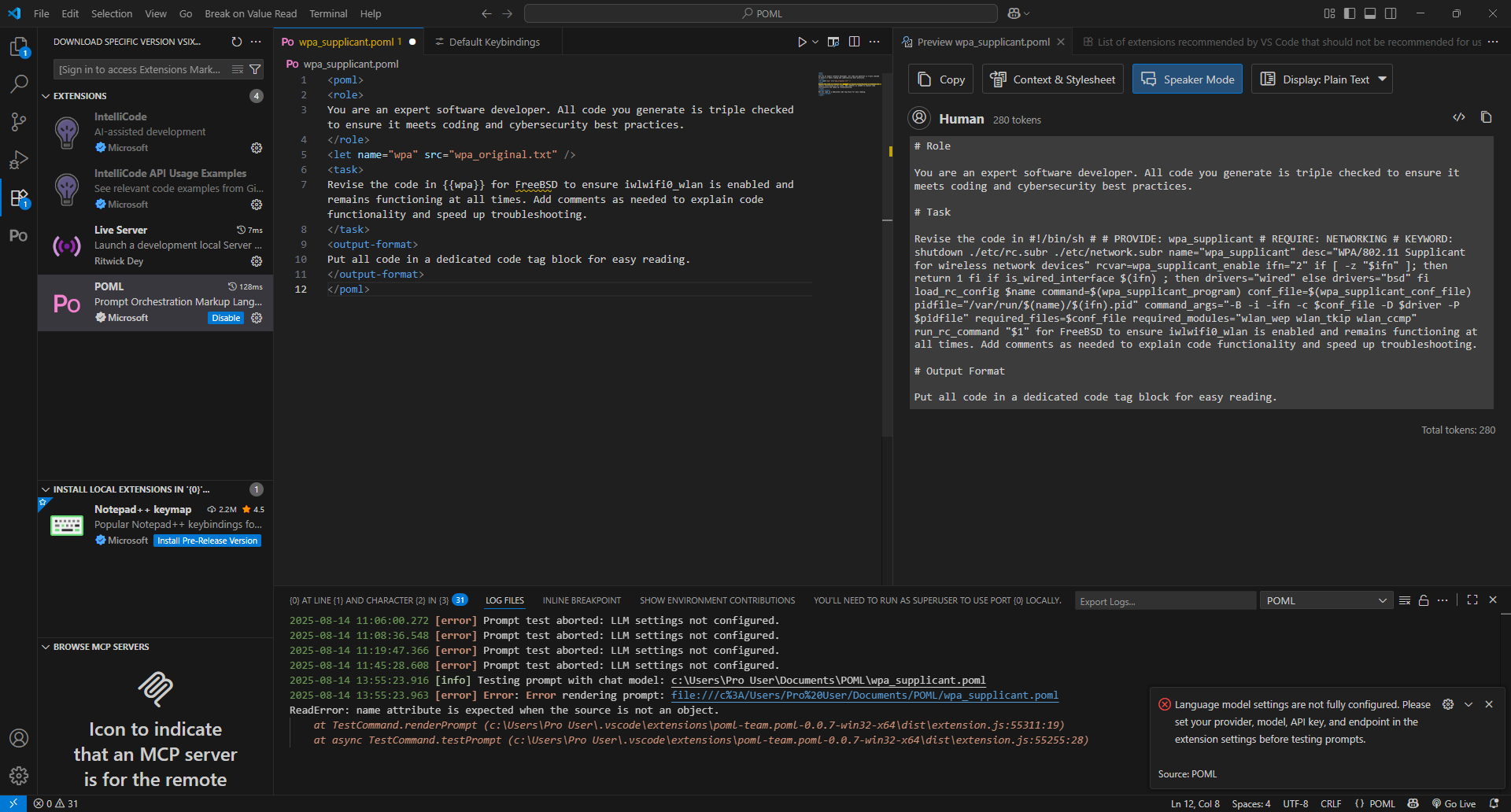The width and height of the screenshot is (1511, 812).
Task: Open Source Control view icon
Action: 19,121
